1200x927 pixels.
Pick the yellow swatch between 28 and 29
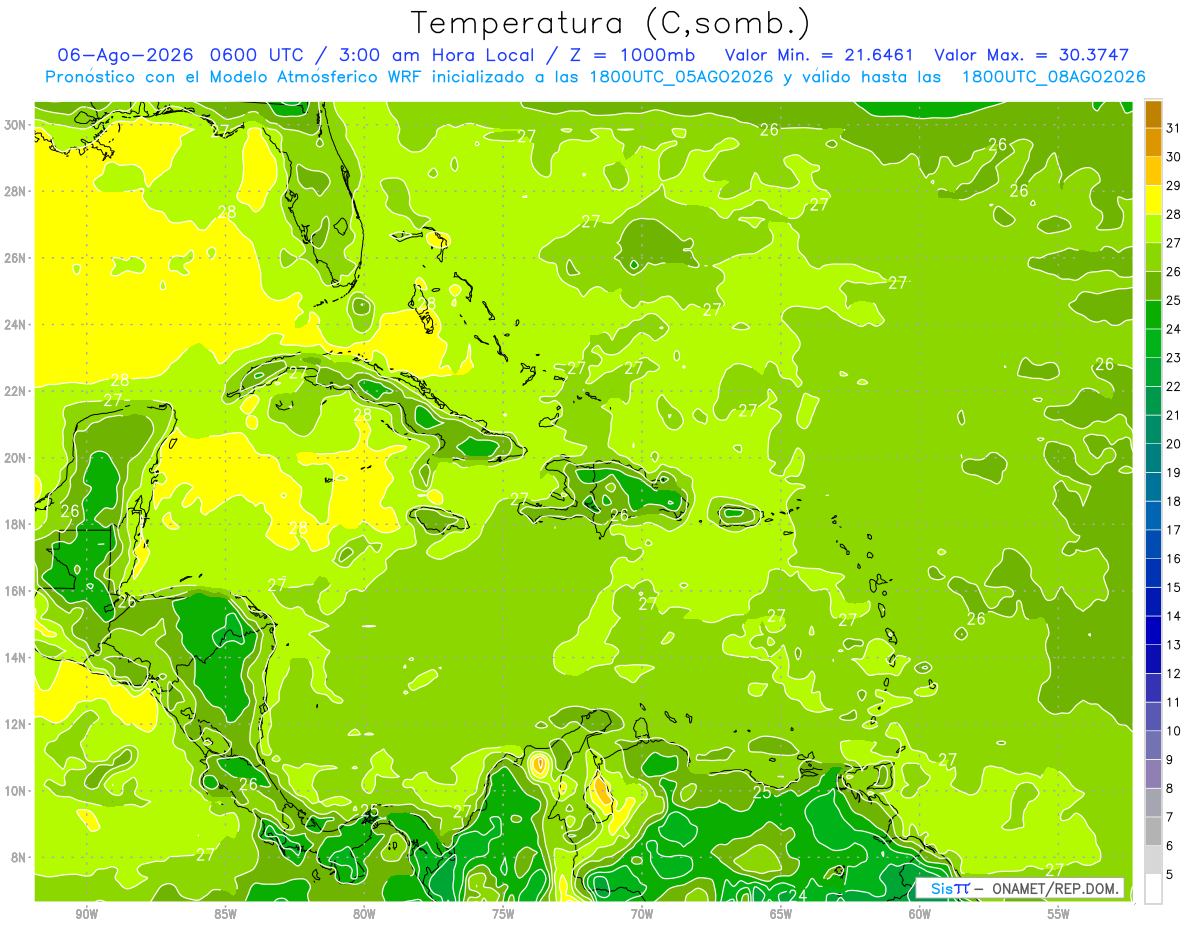coord(1153,199)
